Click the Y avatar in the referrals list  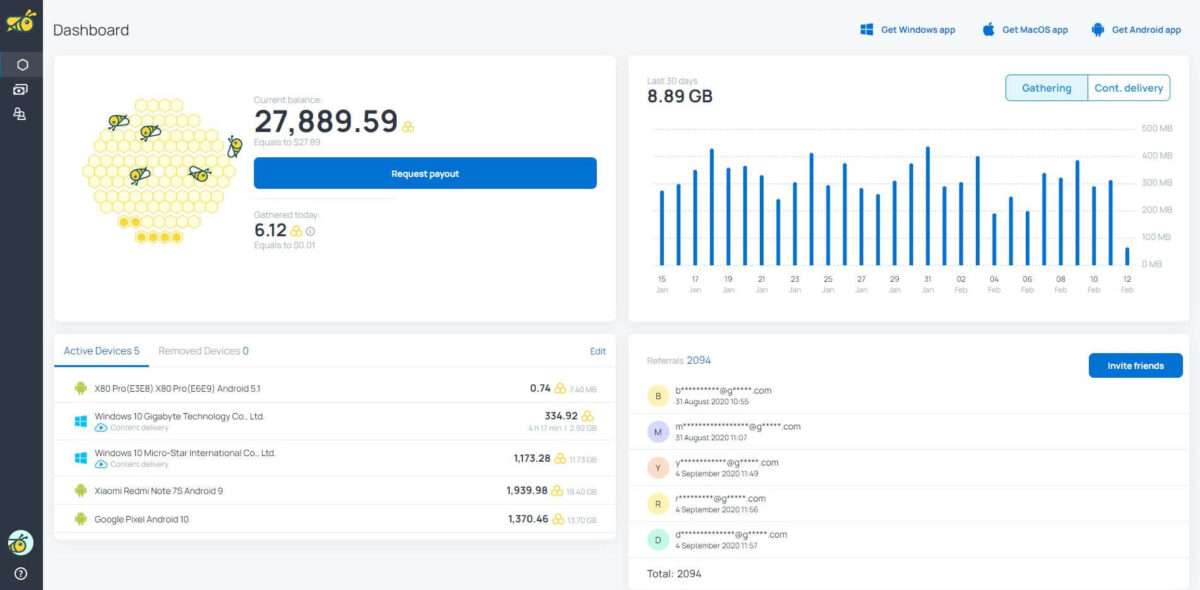coord(658,468)
